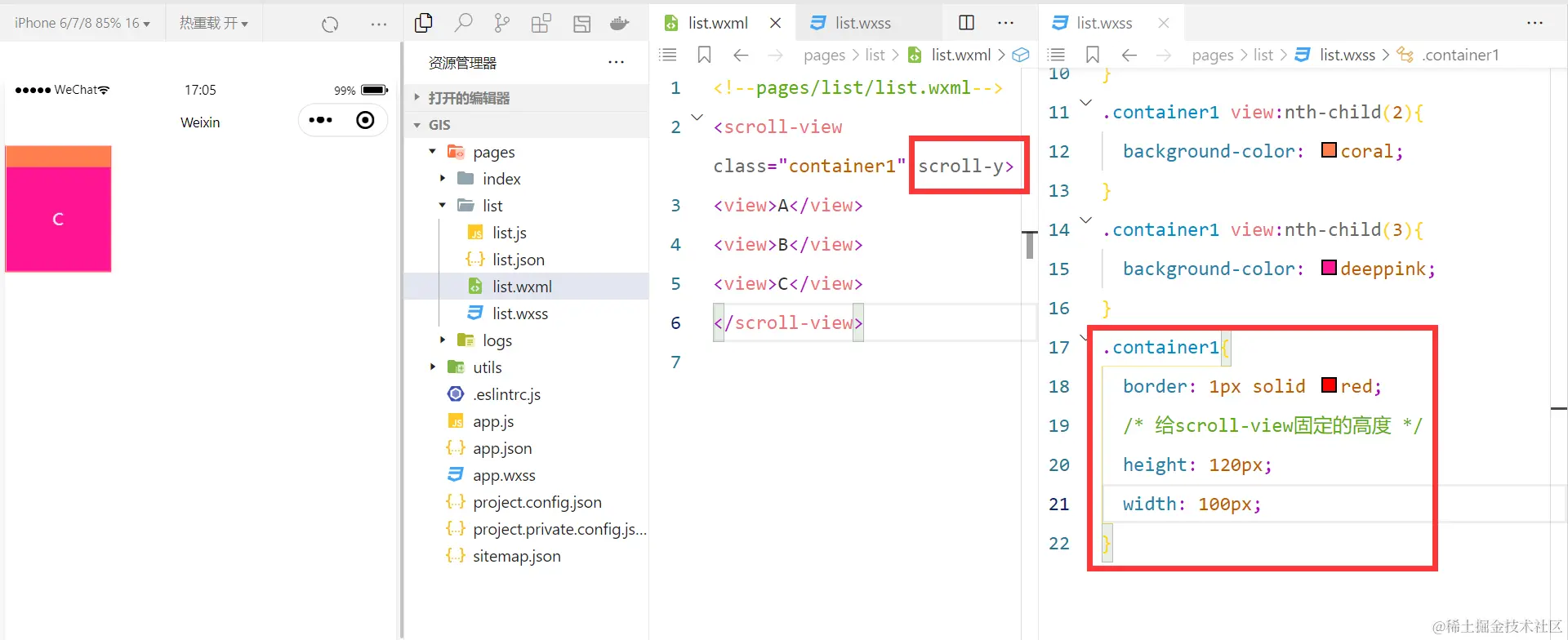The image size is (1568, 640).
Task: Open the search panel icon
Action: pos(463,23)
